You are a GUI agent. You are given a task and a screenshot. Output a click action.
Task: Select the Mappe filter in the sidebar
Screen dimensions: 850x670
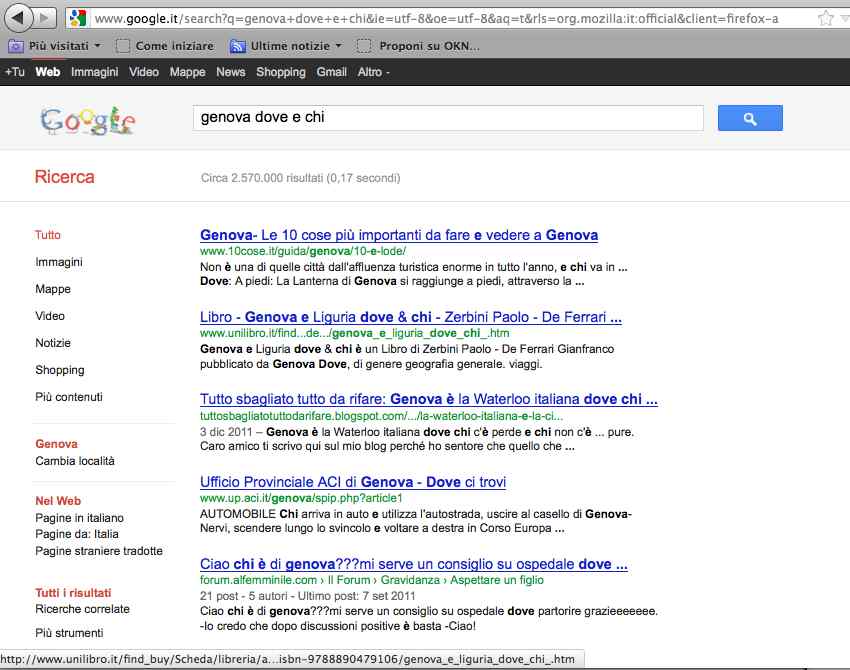53,289
